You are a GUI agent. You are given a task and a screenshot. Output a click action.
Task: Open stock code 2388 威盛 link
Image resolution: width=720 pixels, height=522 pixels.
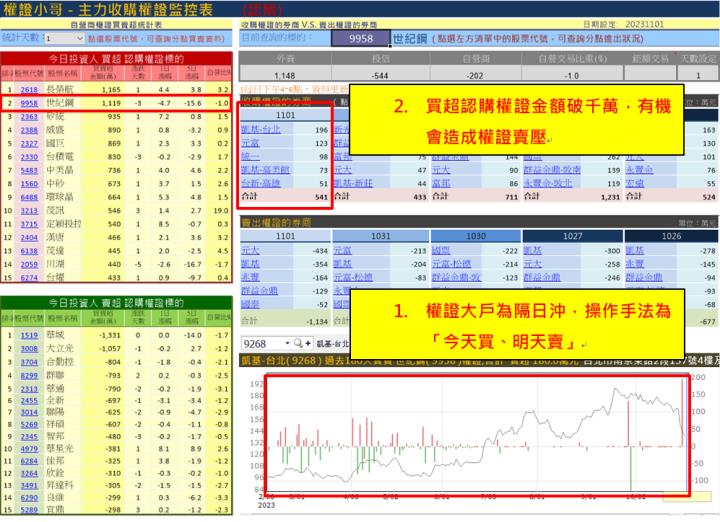point(29,130)
